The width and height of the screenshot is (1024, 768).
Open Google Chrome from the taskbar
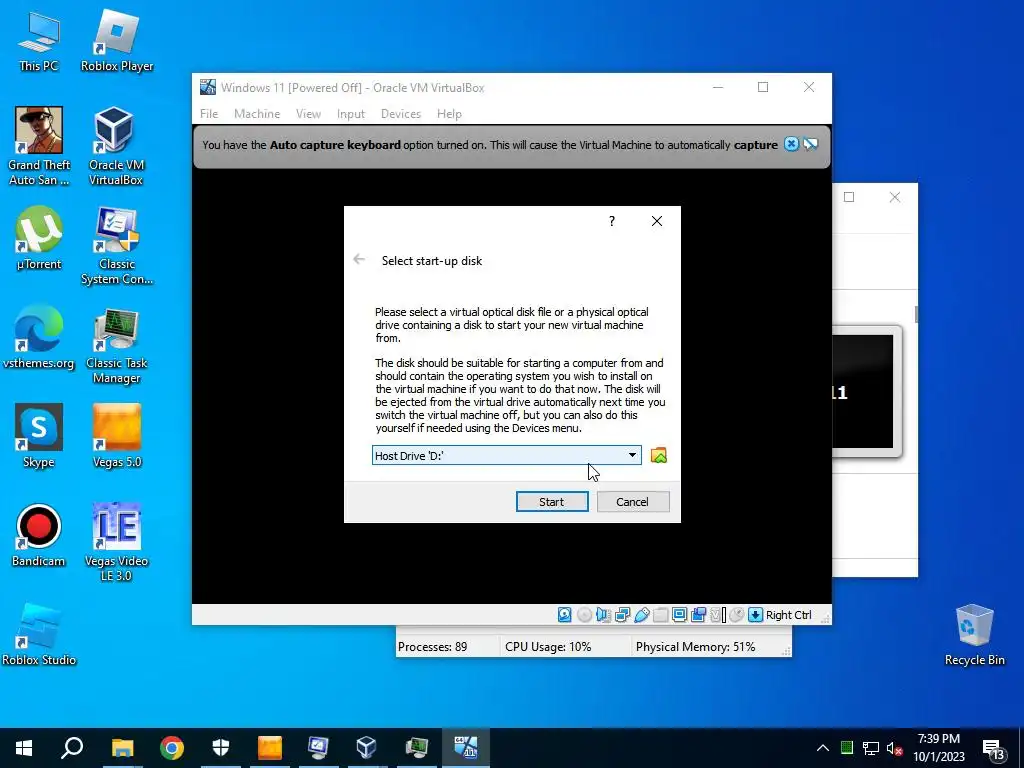(x=172, y=748)
